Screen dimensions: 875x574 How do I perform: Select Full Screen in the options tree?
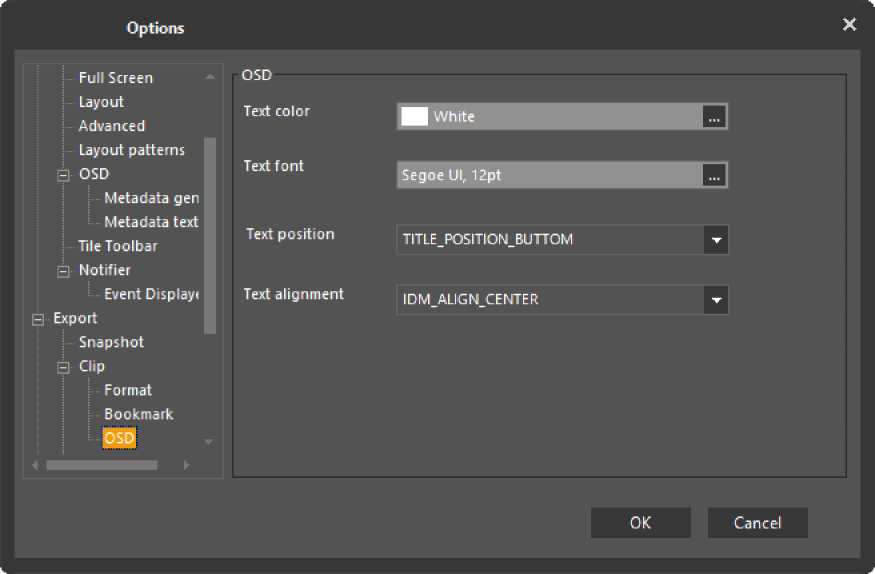[x=115, y=78]
